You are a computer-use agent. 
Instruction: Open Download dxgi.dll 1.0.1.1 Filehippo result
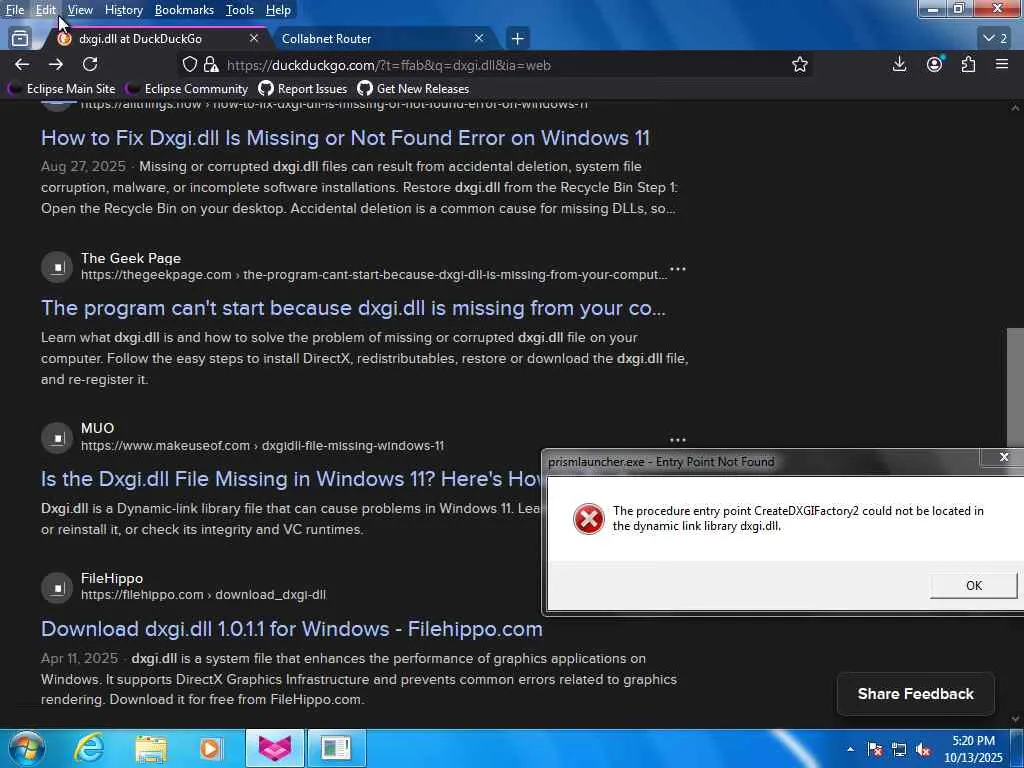[x=292, y=629]
